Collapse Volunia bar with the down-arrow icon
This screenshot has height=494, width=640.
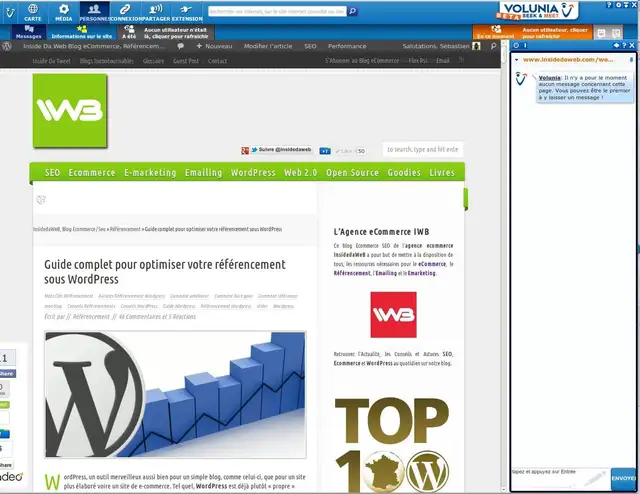pyautogui.click(x=626, y=4)
